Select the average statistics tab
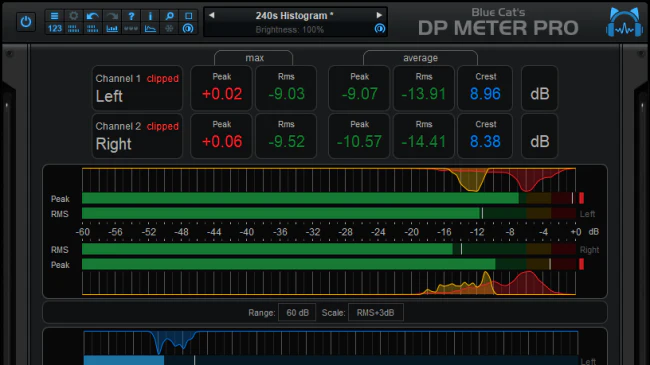The width and height of the screenshot is (650, 365). tap(420, 58)
